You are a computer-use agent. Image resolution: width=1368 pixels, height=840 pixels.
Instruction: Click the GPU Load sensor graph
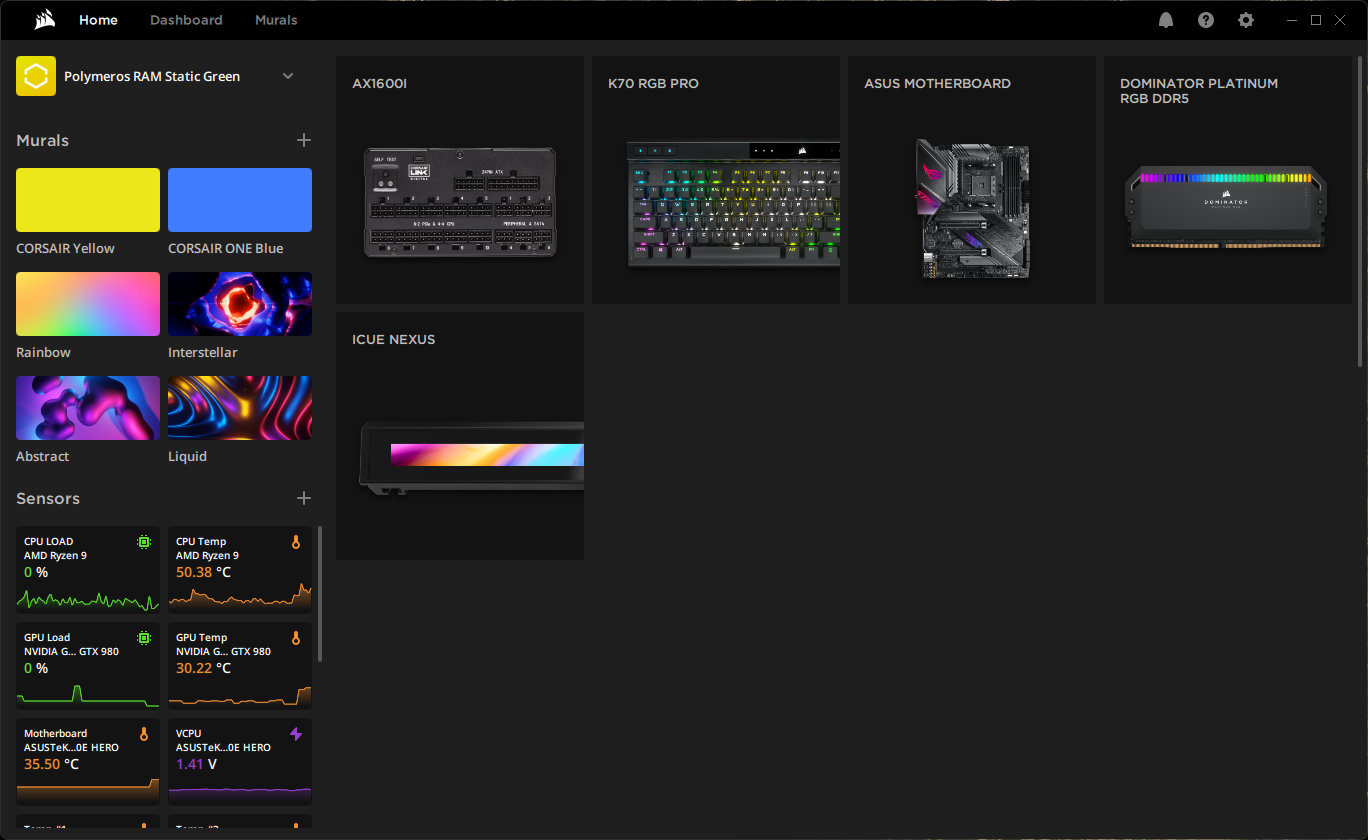(x=88, y=695)
